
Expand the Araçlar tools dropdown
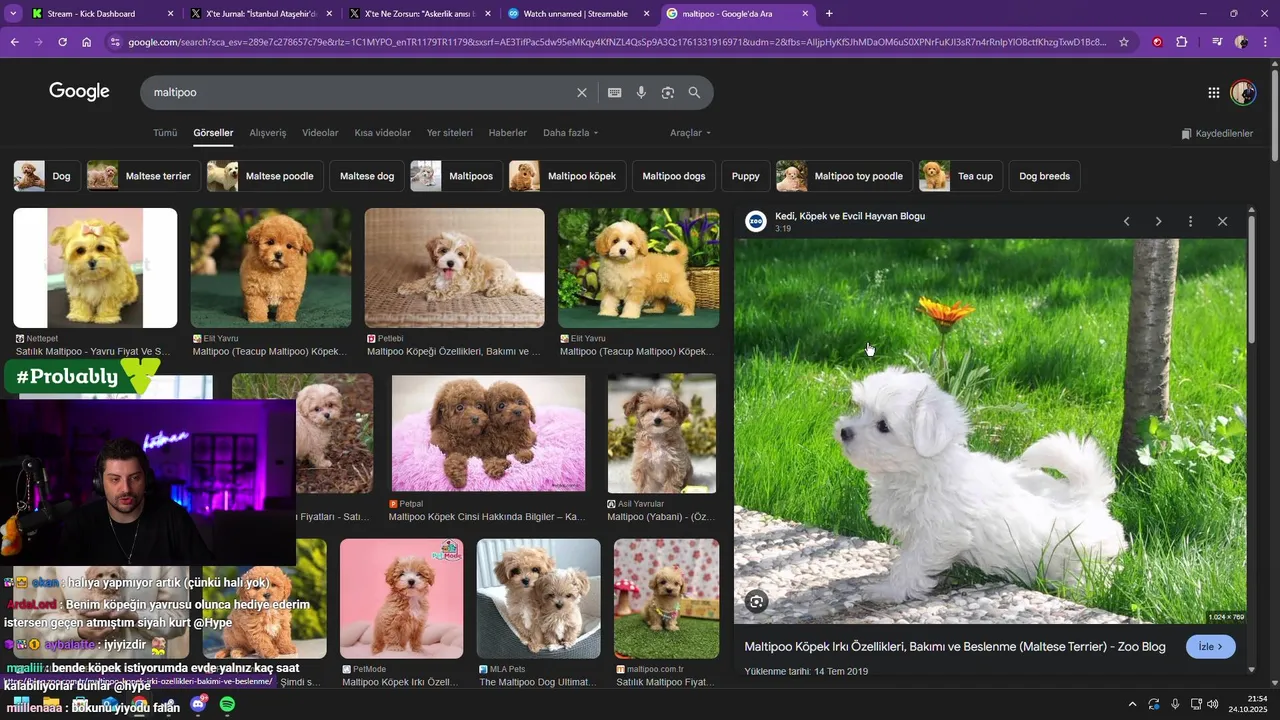point(690,133)
